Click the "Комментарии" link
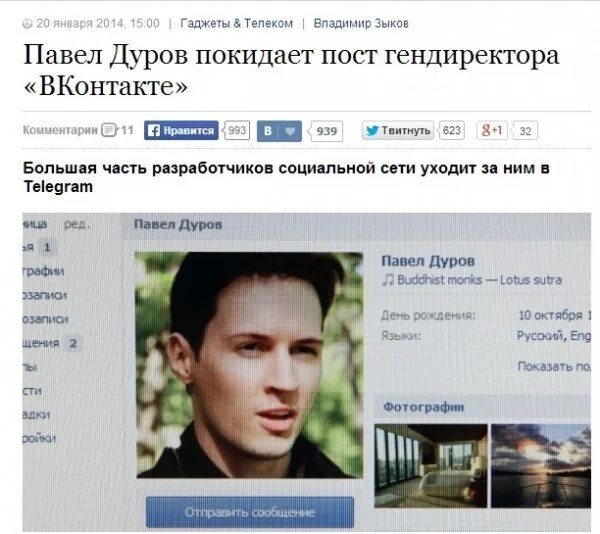This screenshot has height=534, width=600. click(x=60, y=130)
